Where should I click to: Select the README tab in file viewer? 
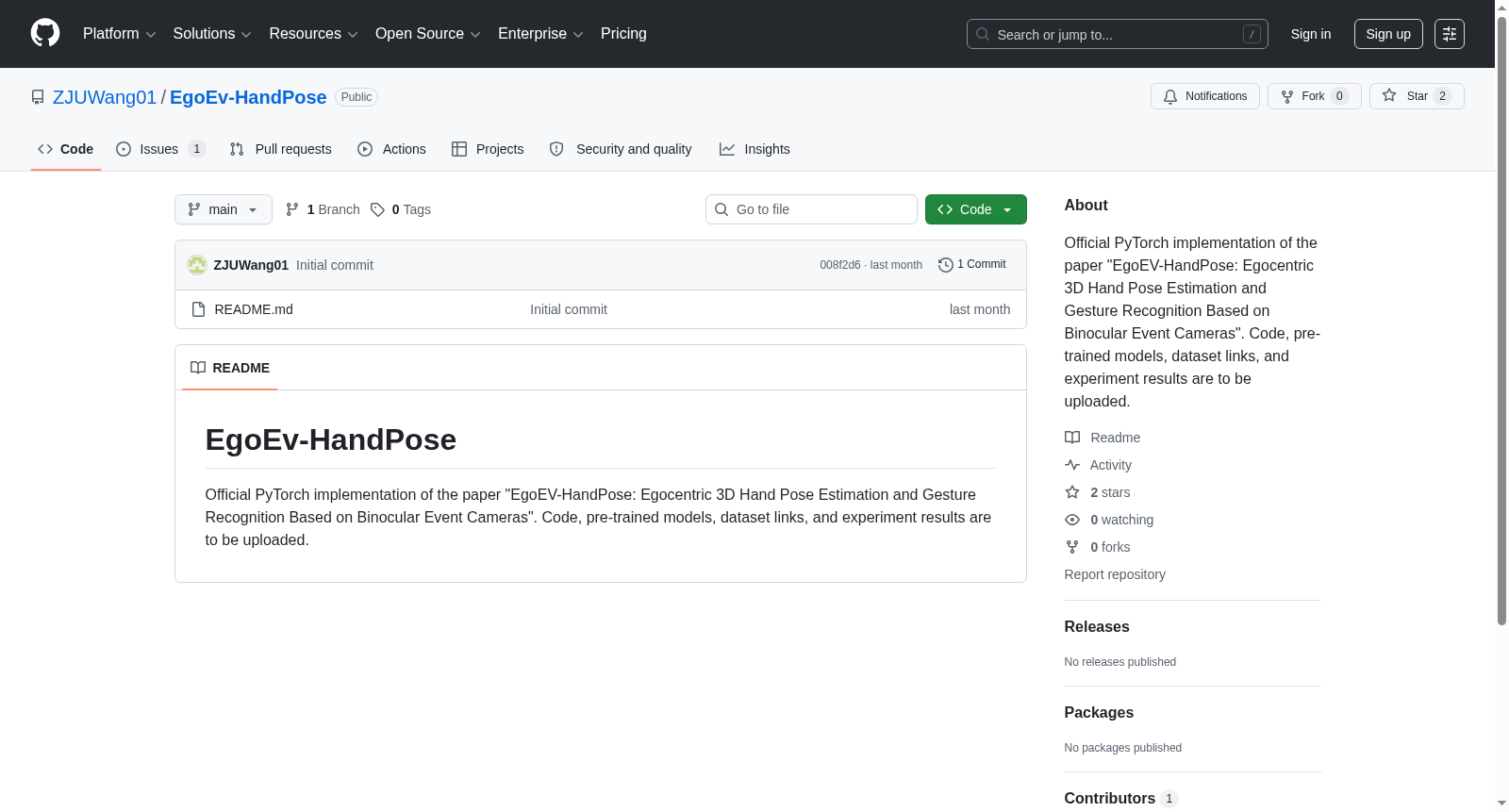(230, 368)
